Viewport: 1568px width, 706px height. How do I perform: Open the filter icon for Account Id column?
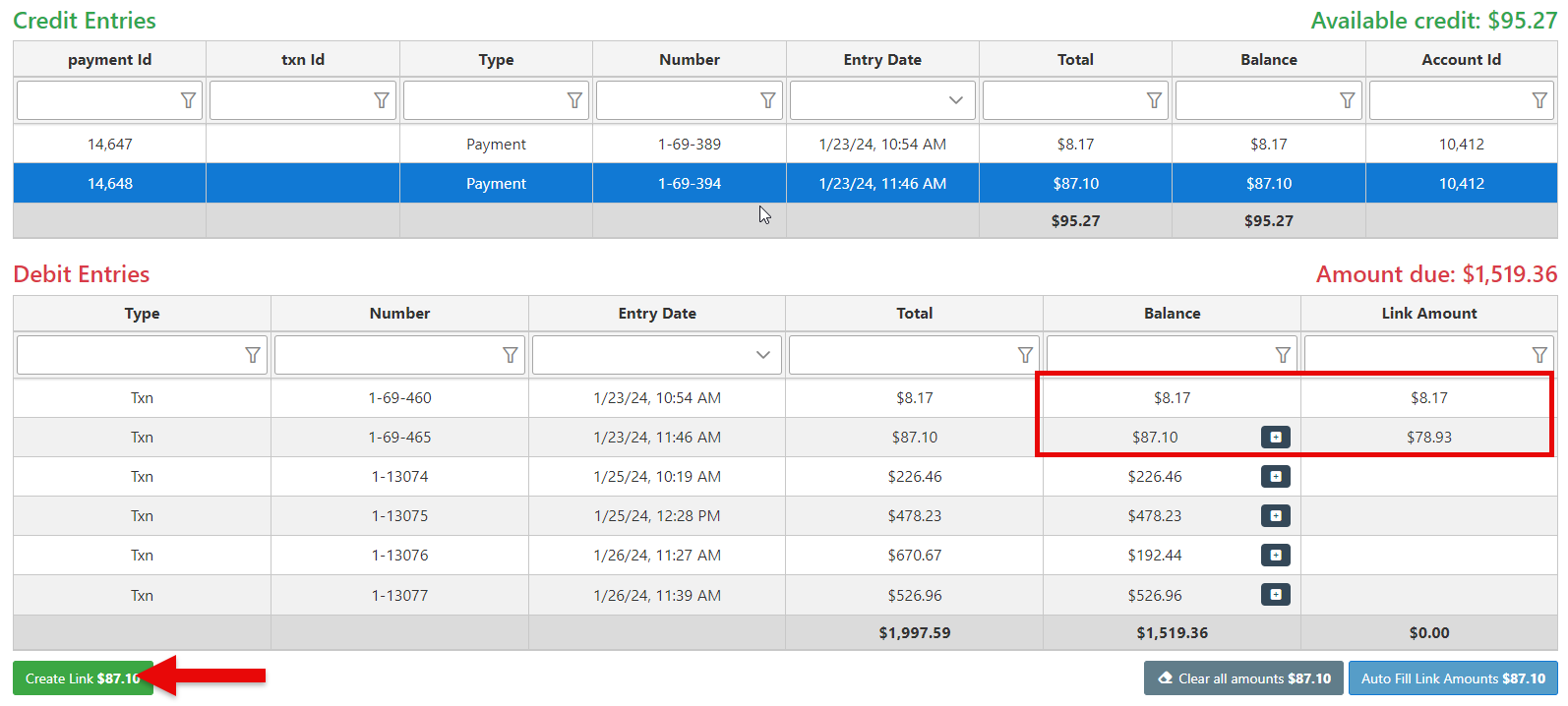tap(1539, 100)
